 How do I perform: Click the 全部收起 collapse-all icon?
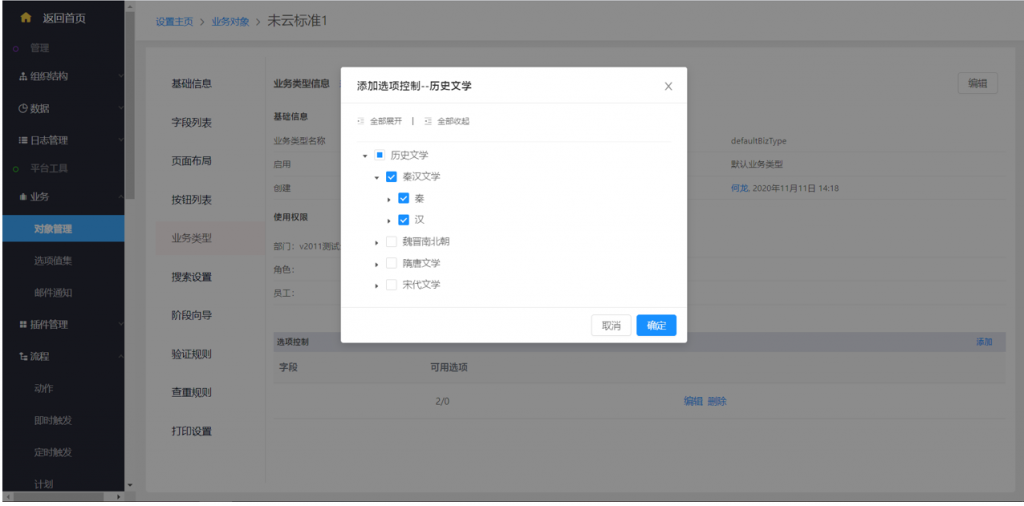(428, 121)
